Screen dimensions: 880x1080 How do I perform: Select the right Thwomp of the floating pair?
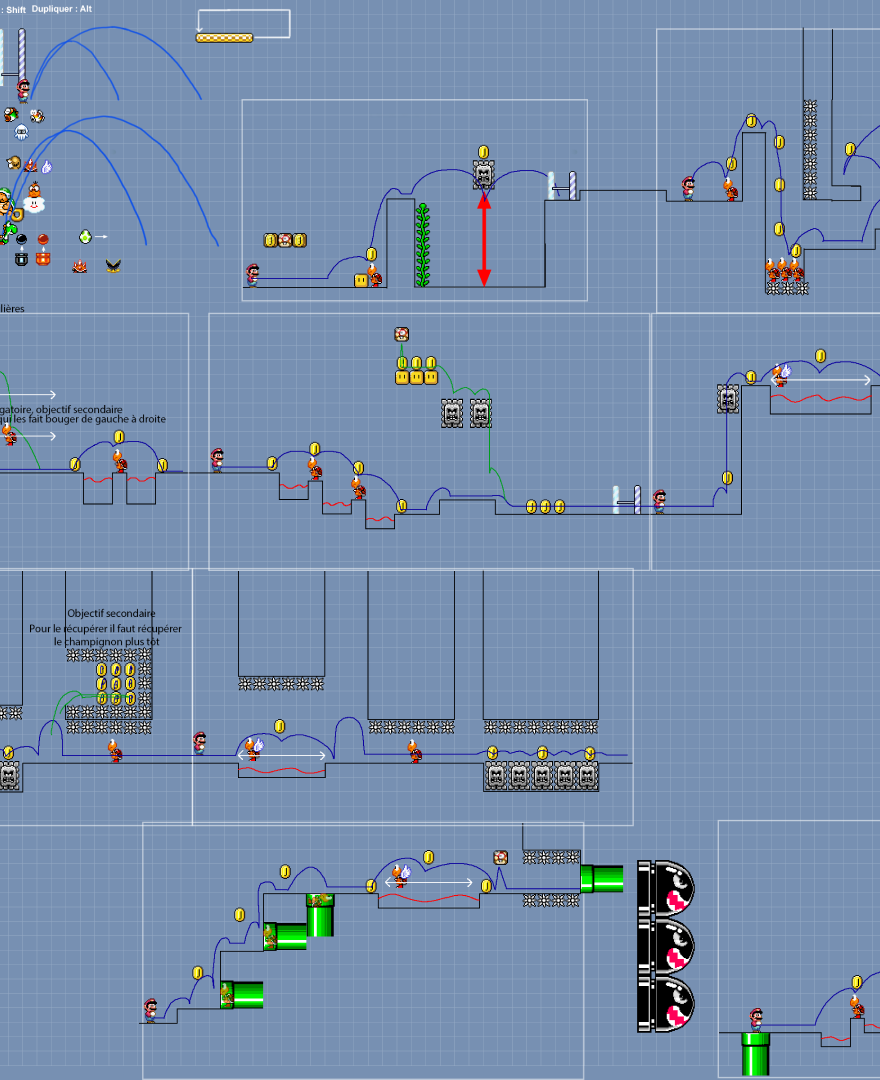(481, 413)
